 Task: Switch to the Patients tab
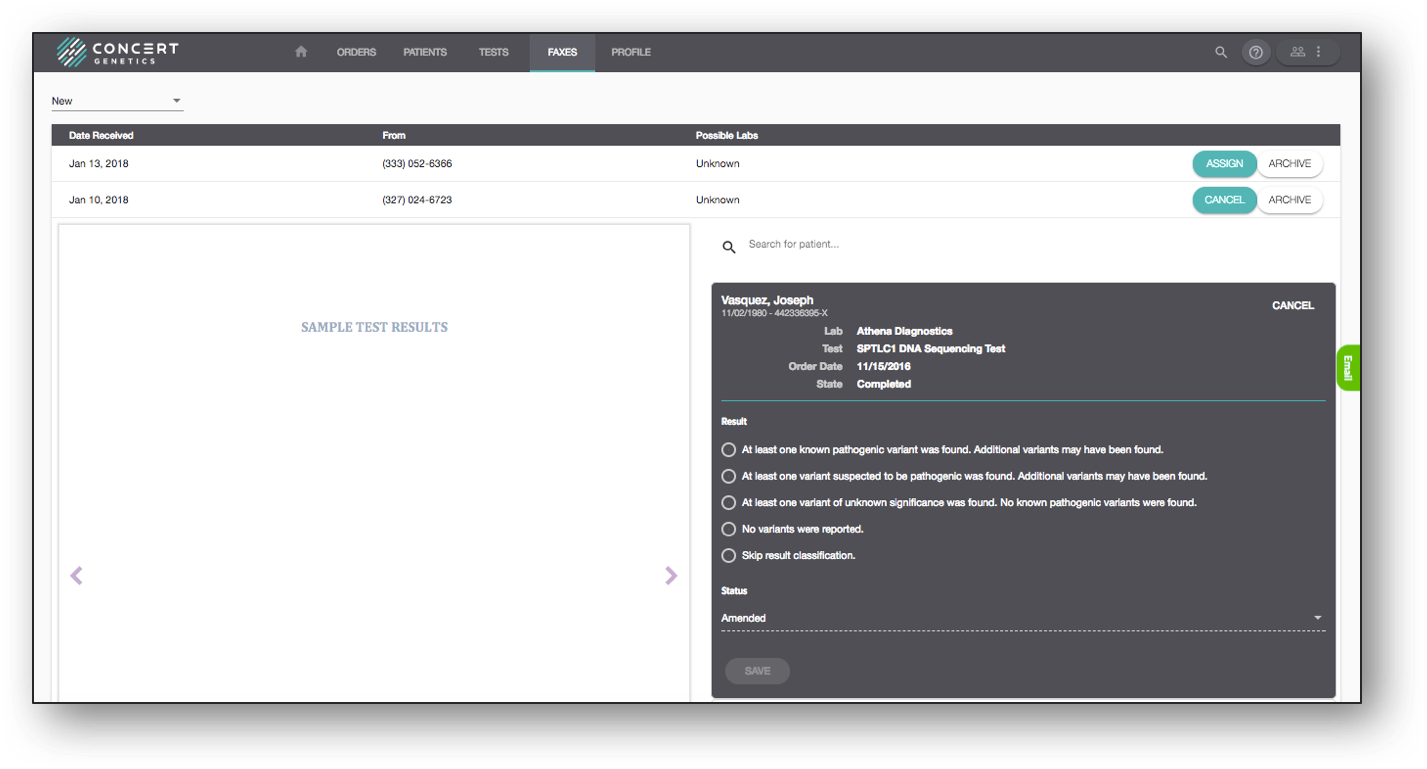click(425, 52)
